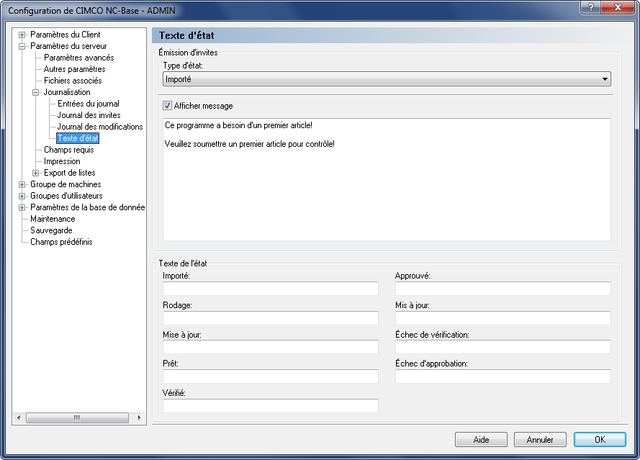The height and width of the screenshot is (460, 640).
Task: Expand the Groupe de machines node
Action: pyautogui.click(x=22, y=184)
